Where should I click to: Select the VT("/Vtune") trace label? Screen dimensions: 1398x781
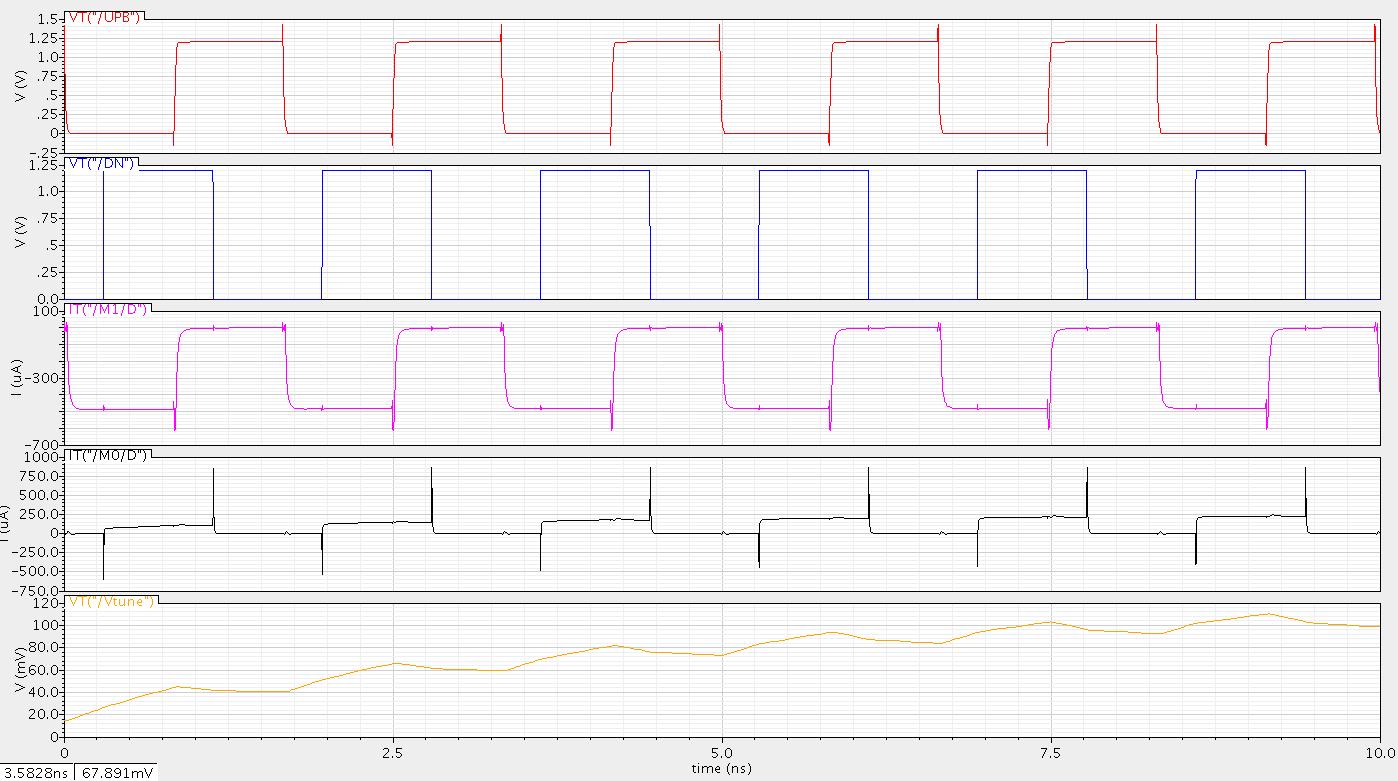(111, 602)
